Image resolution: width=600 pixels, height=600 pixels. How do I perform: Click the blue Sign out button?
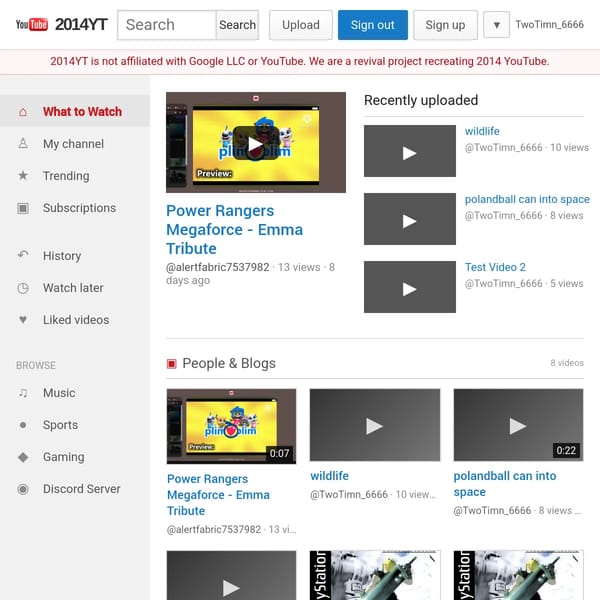pos(373,25)
